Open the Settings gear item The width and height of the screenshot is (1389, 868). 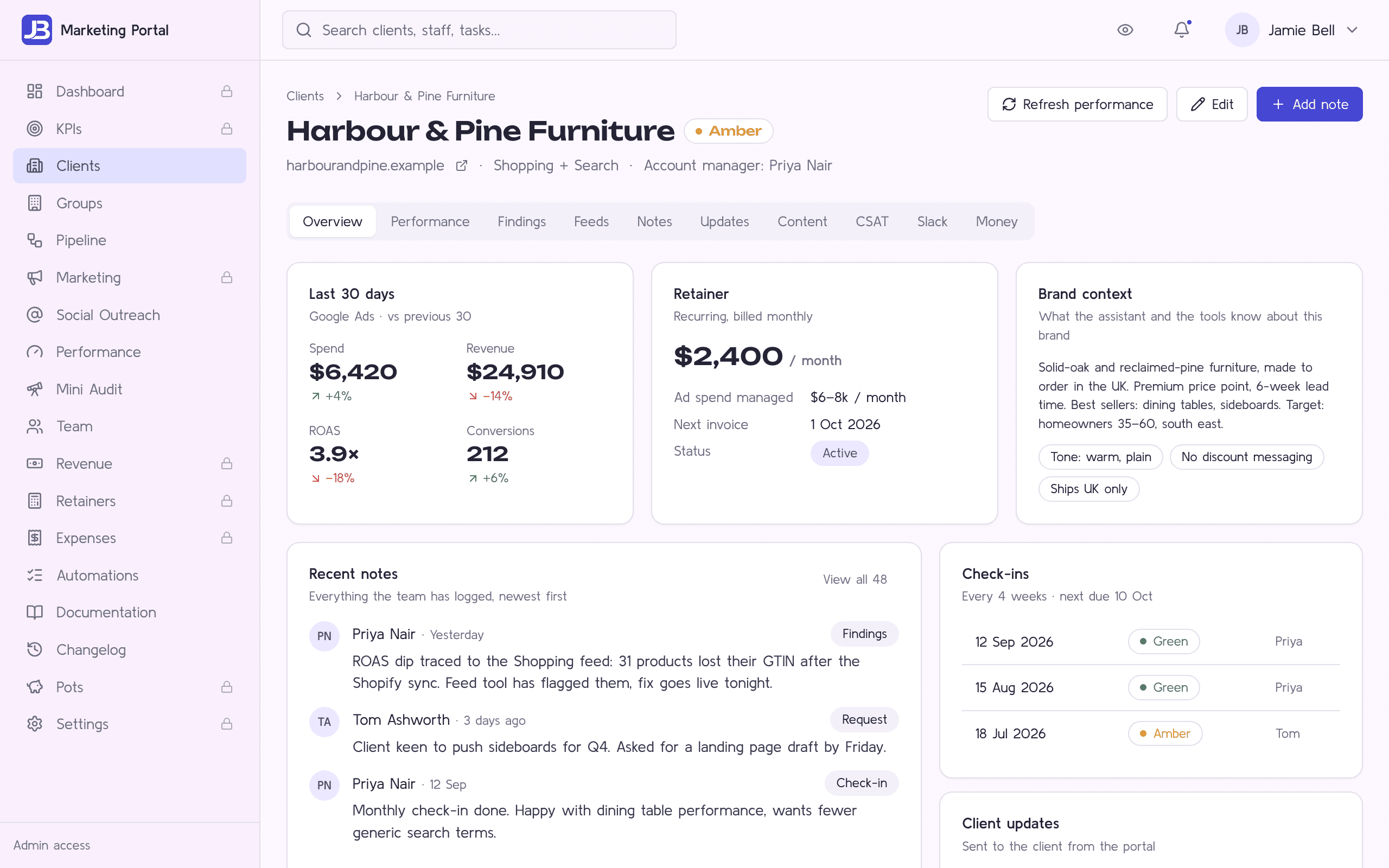pos(129,724)
